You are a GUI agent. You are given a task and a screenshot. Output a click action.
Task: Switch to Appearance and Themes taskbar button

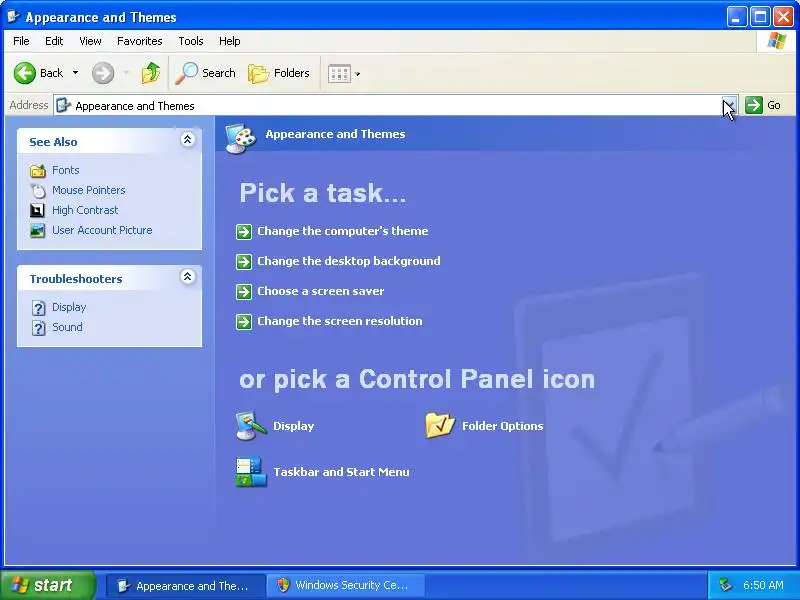click(186, 585)
